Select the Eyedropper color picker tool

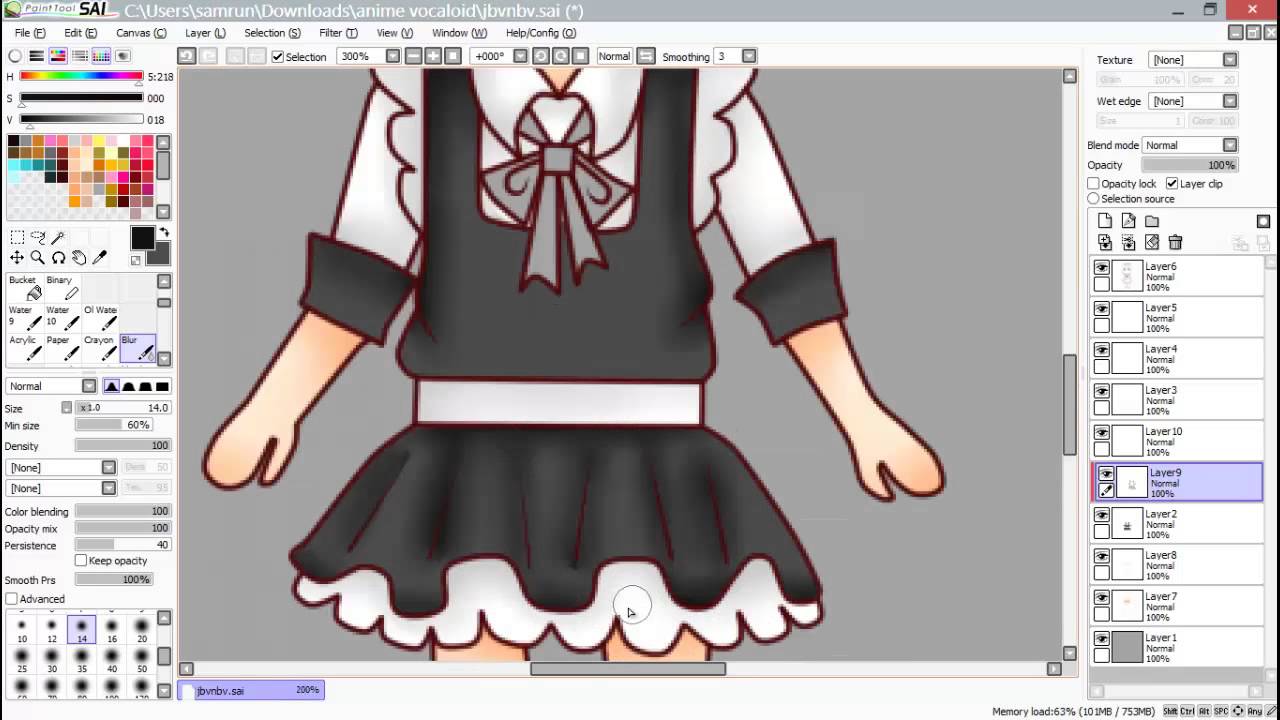(x=100, y=258)
